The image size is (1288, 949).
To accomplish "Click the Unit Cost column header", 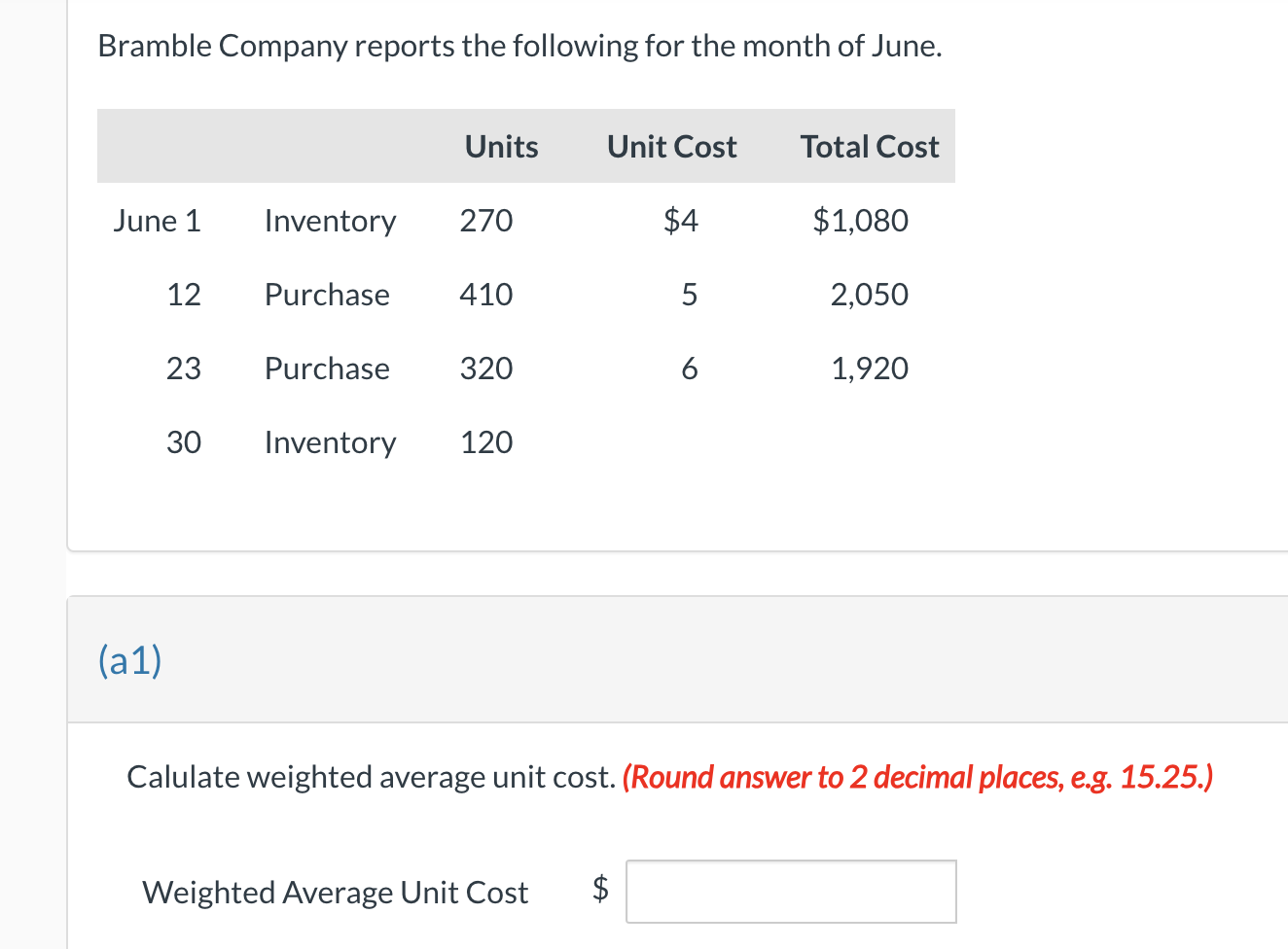I will click(x=672, y=147).
